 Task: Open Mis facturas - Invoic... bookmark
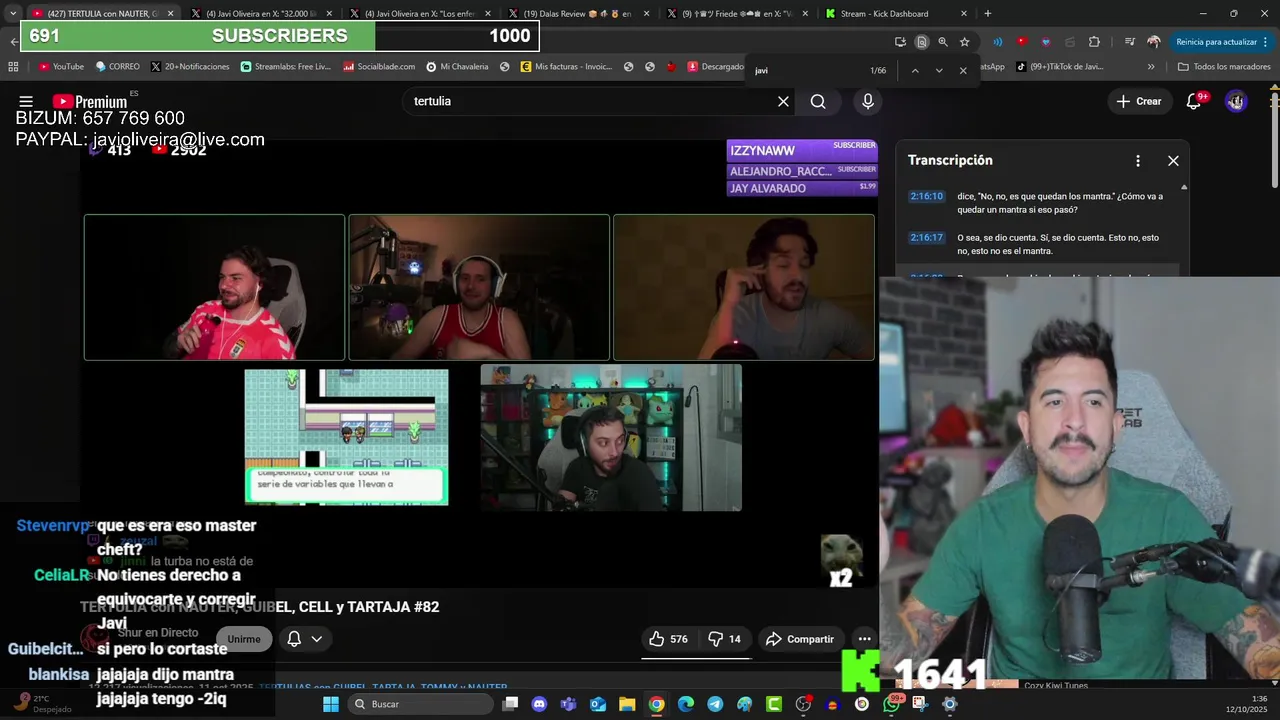(566, 66)
